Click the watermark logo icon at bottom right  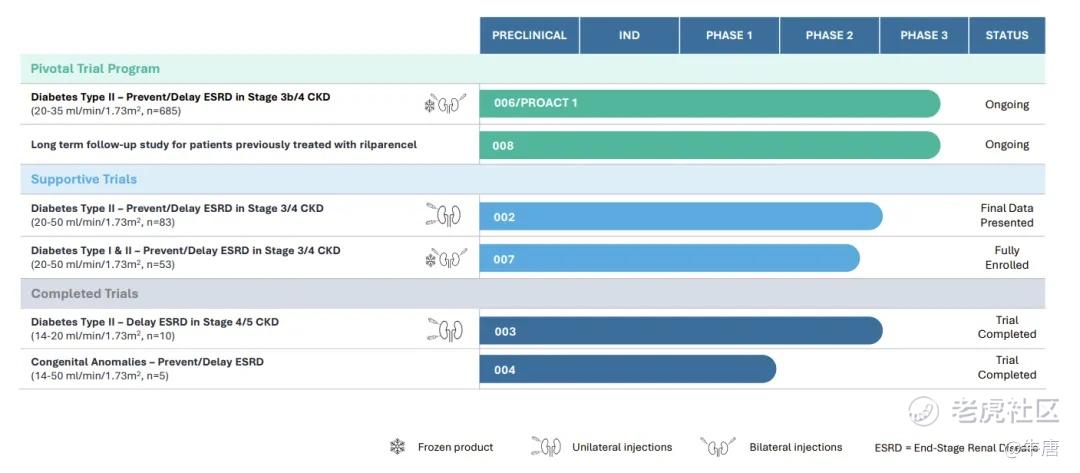coord(925,410)
